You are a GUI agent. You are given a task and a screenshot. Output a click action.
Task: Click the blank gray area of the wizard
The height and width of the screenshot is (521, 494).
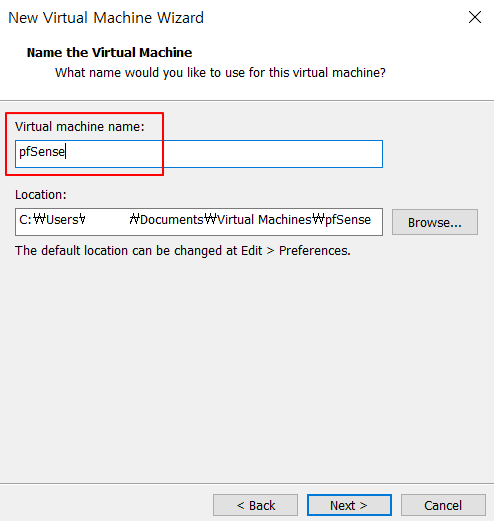click(x=247, y=367)
